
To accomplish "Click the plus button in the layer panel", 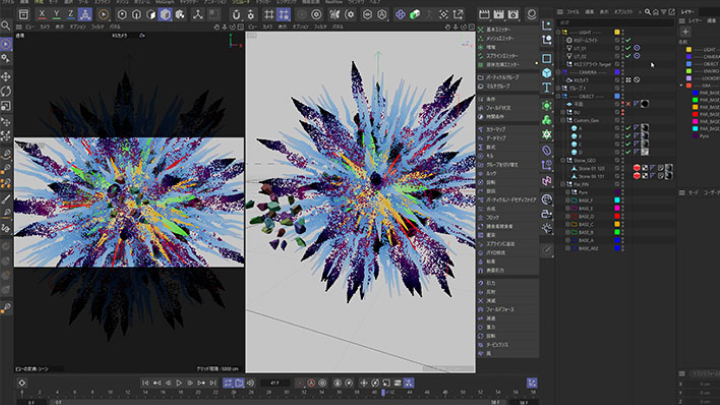I will coord(686,32).
